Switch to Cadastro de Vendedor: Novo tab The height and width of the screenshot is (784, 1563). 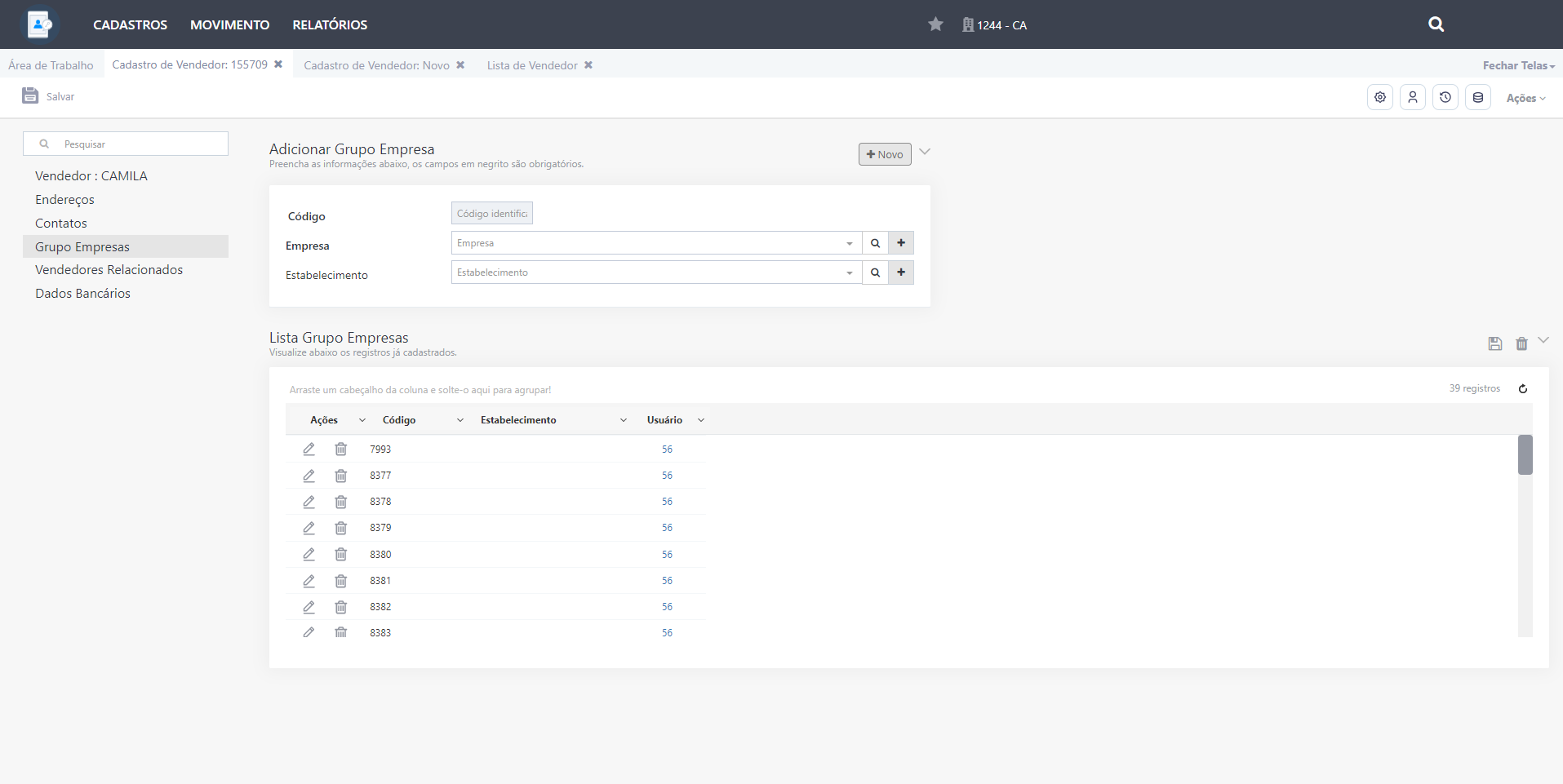coord(376,65)
